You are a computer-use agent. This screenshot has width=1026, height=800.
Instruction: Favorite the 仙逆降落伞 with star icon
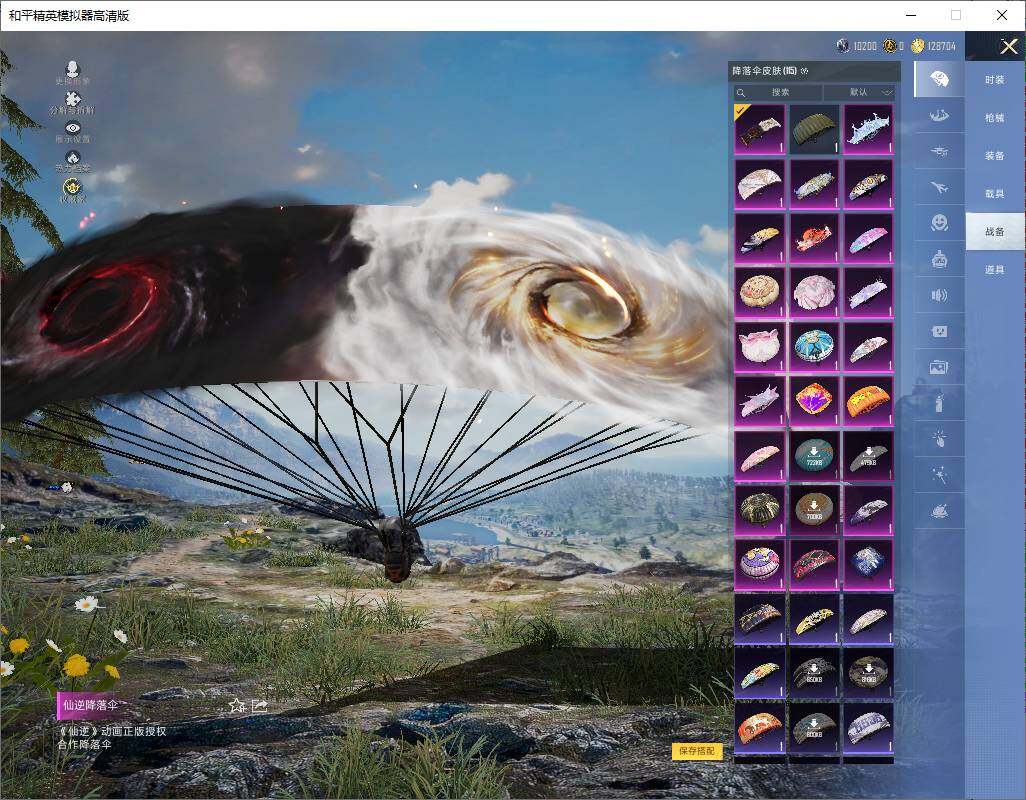237,705
